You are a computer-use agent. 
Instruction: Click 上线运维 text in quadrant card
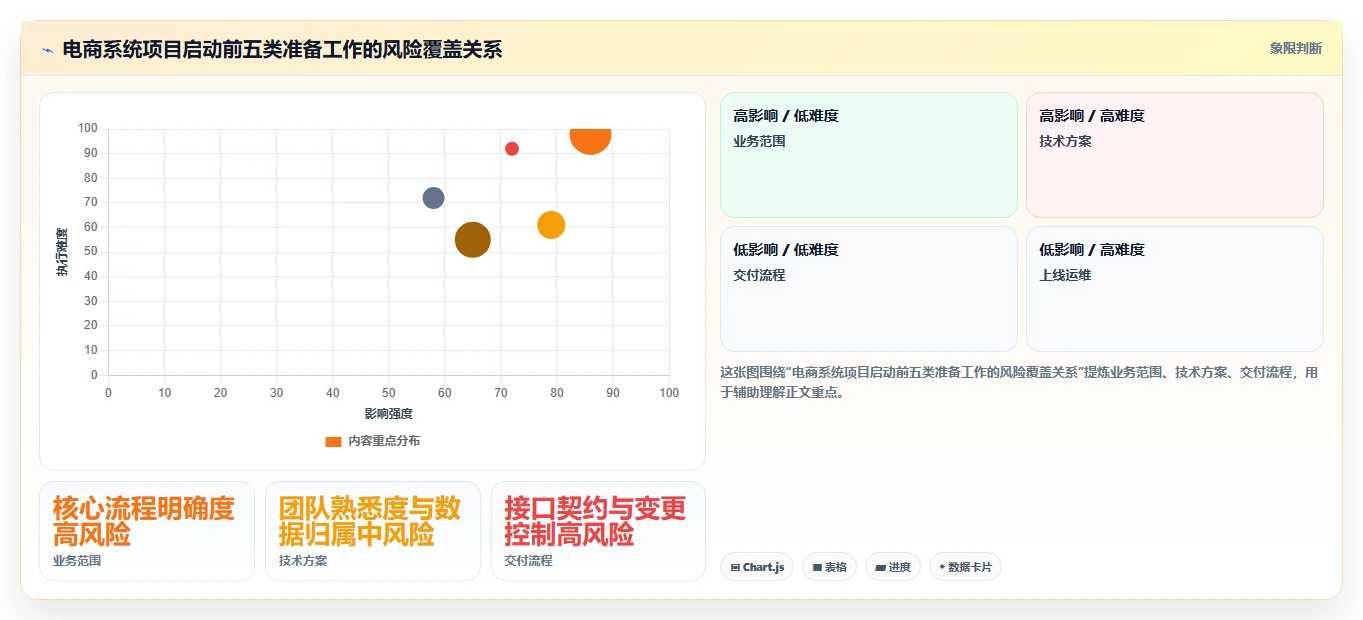click(1065, 275)
